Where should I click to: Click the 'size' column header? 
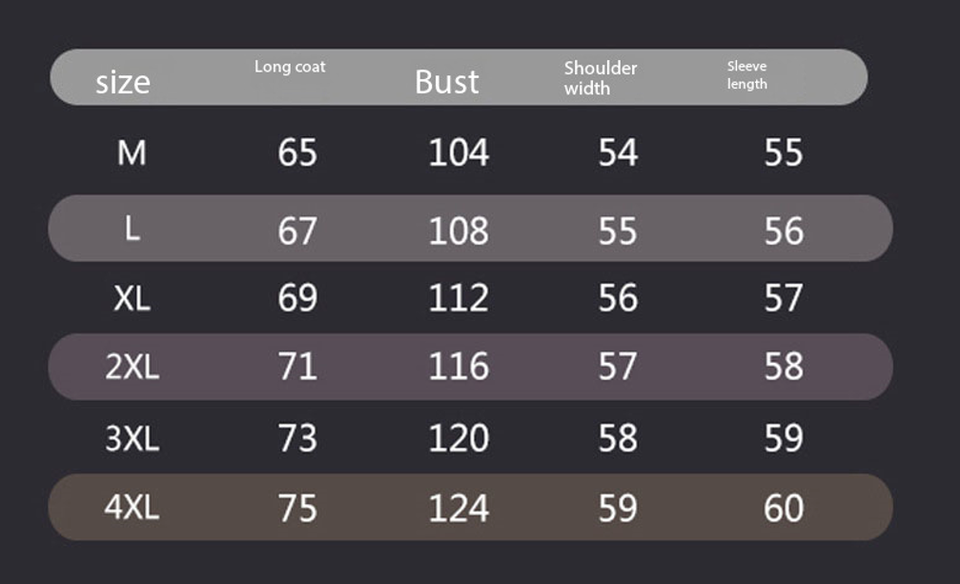122,82
